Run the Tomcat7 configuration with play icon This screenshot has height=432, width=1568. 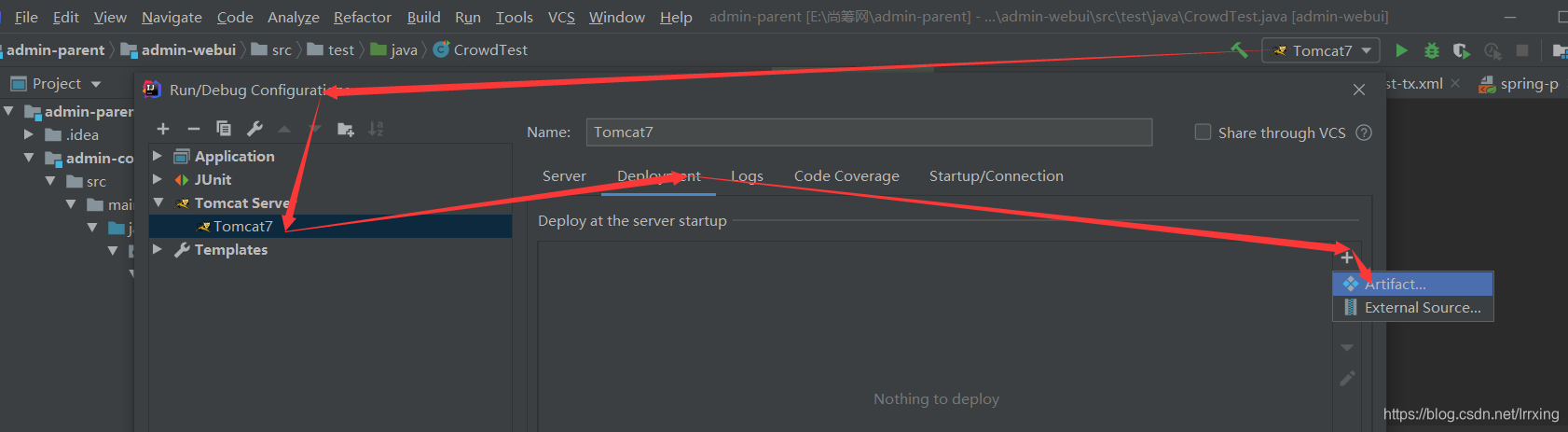click(1401, 50)
